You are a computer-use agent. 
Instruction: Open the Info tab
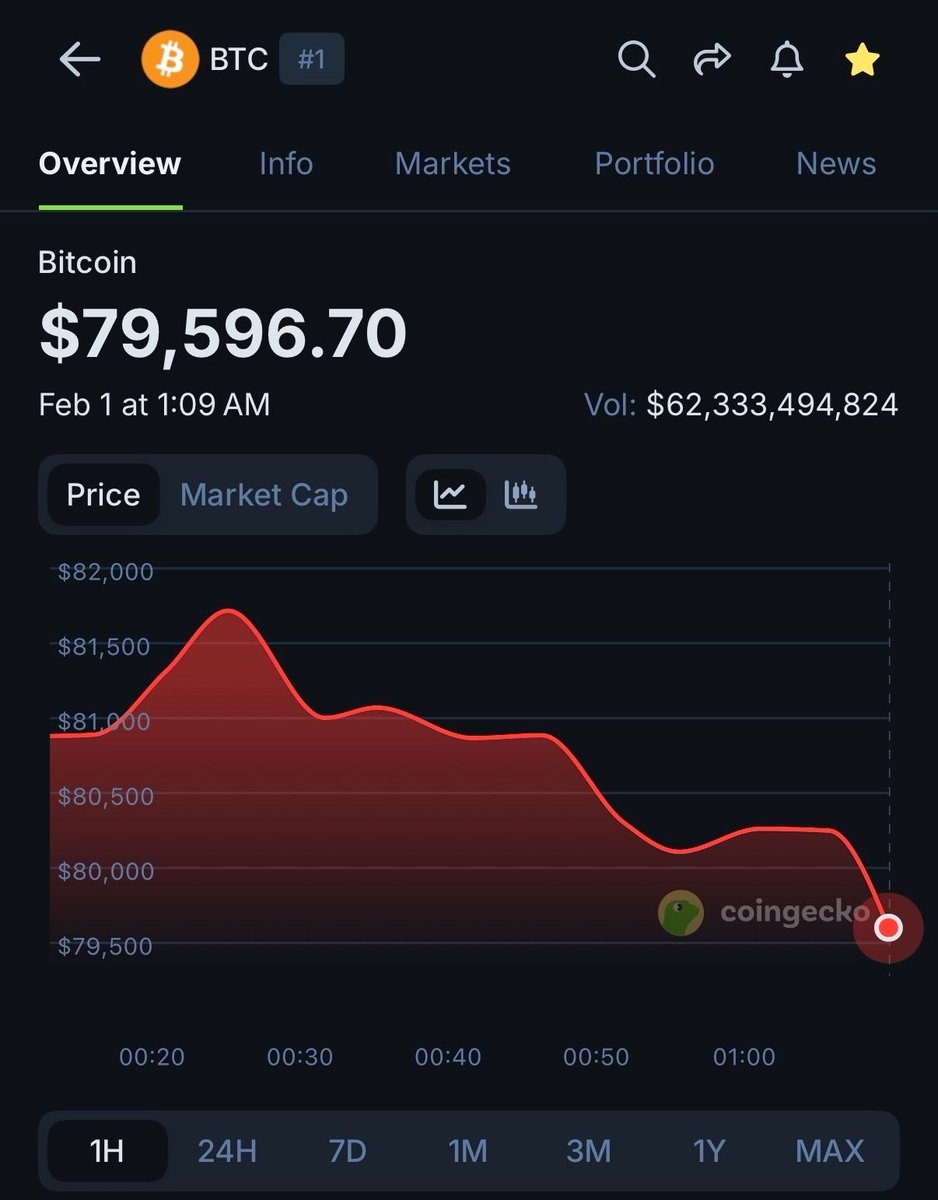click(x=286, y=164)
